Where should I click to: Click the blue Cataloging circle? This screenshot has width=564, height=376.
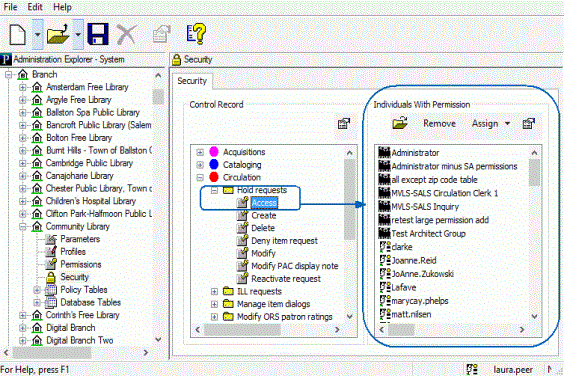(214, 164)
